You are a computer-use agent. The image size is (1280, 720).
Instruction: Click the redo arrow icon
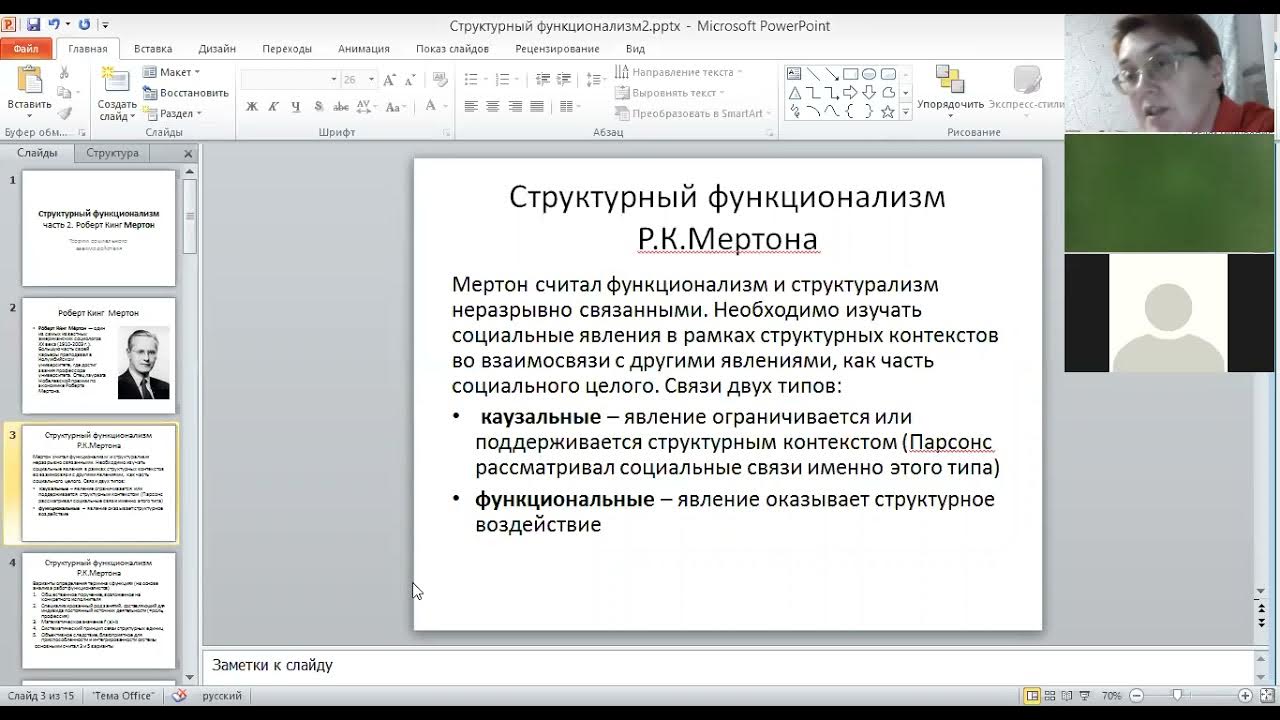click(84, 25)
